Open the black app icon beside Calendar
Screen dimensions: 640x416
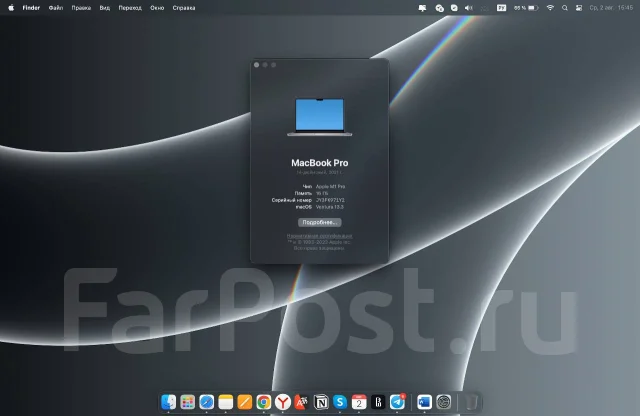point(378,402)
